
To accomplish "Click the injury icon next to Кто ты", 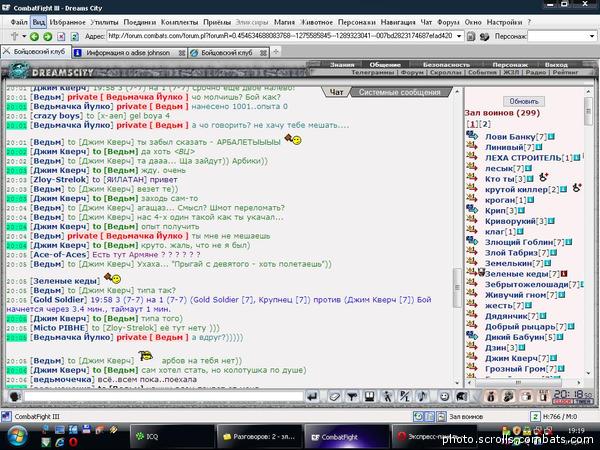I will tap(543, 177).
